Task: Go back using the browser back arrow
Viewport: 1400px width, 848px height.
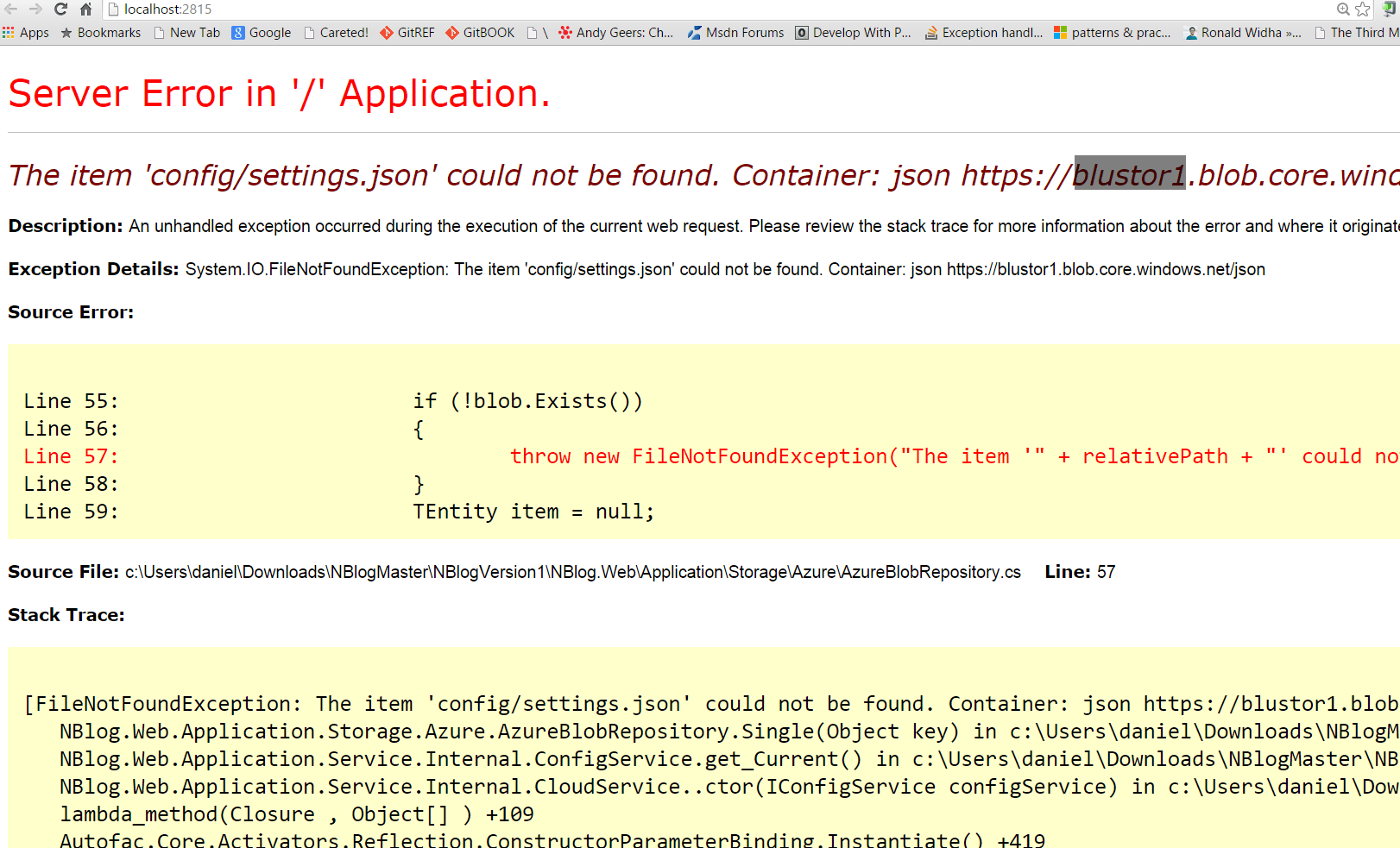Action: (x=11, y=9)
